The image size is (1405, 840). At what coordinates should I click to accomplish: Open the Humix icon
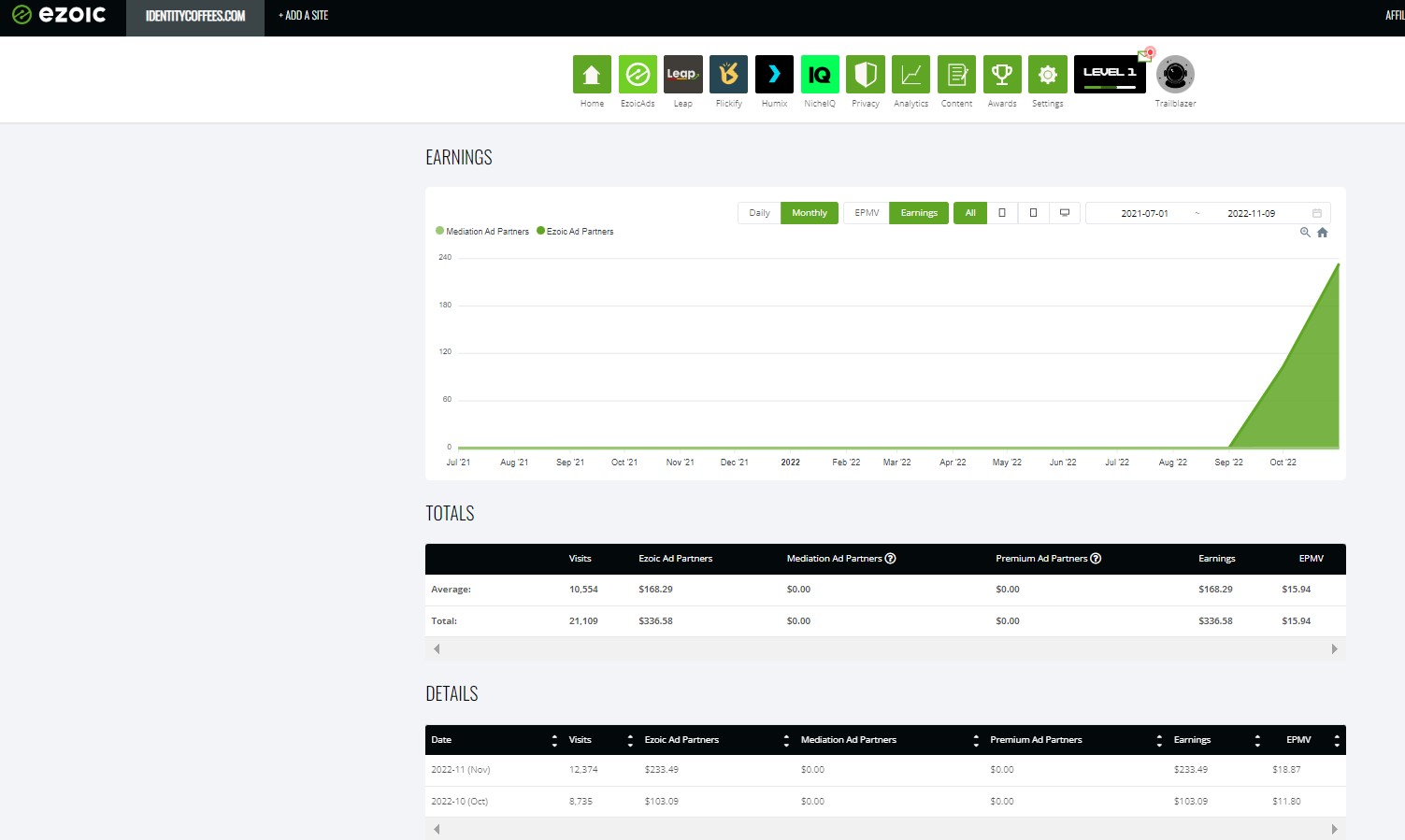(x=774, y=75)
